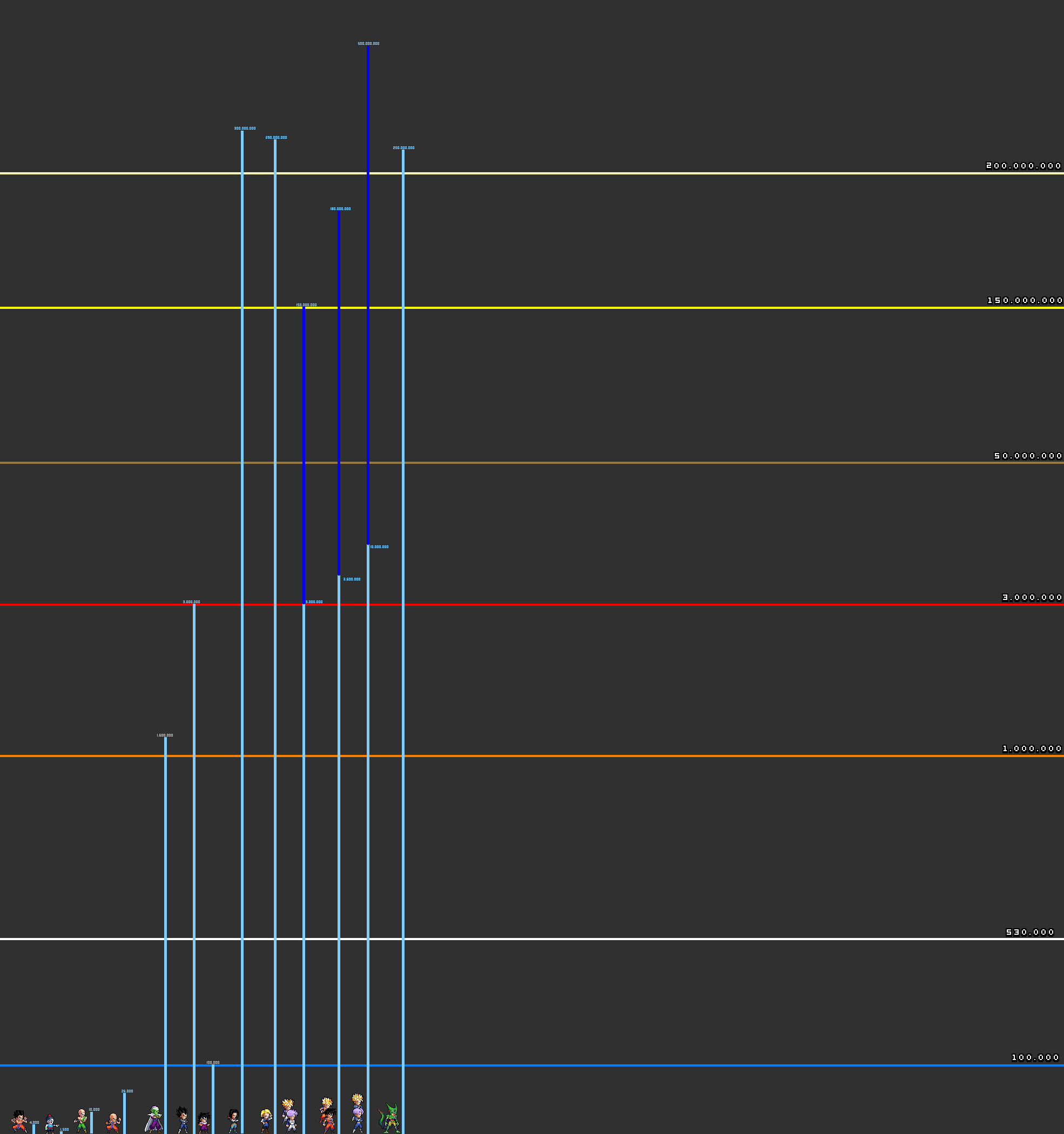The width and height of the screenshot is (1064, 1134).
Task: Click the 26.000 label above Krillin's bar
Action: point(127,1091)
